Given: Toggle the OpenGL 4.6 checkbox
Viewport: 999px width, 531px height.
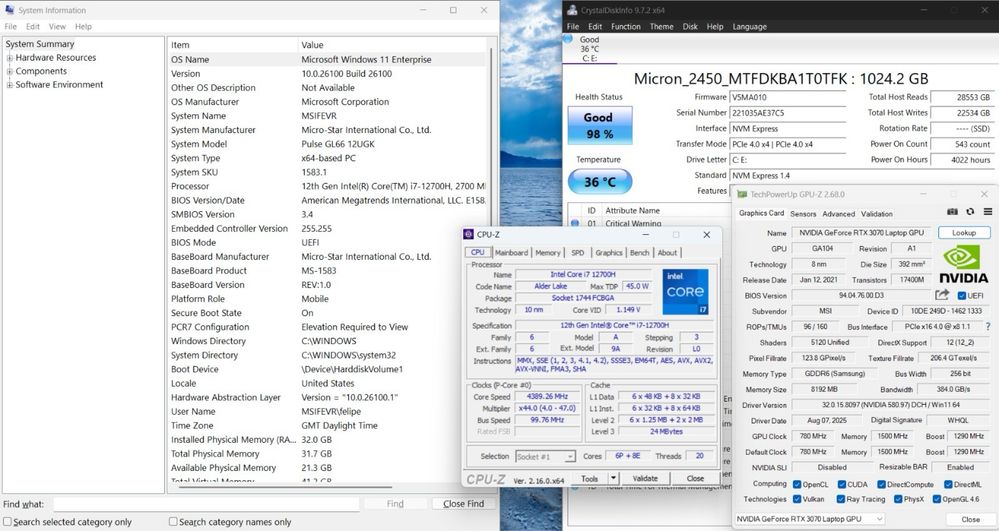Looking at the screenshot, I should pos(937,499).
